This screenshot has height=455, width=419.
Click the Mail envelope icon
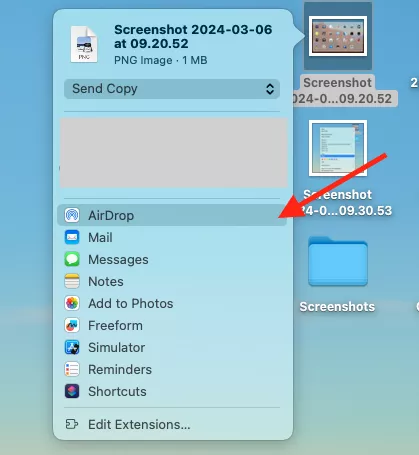[72, 237]
